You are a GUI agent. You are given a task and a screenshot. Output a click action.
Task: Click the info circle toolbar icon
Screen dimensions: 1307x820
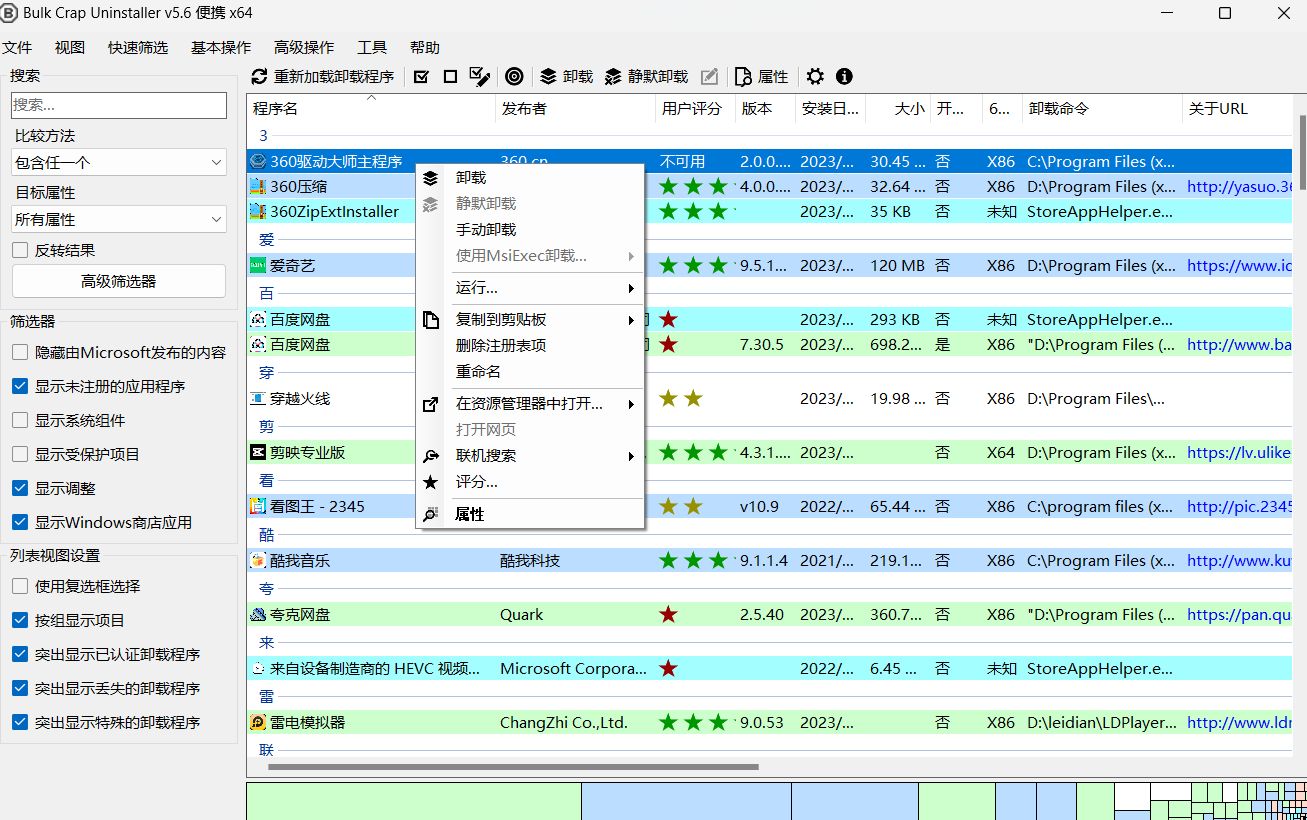pos(844,76)
